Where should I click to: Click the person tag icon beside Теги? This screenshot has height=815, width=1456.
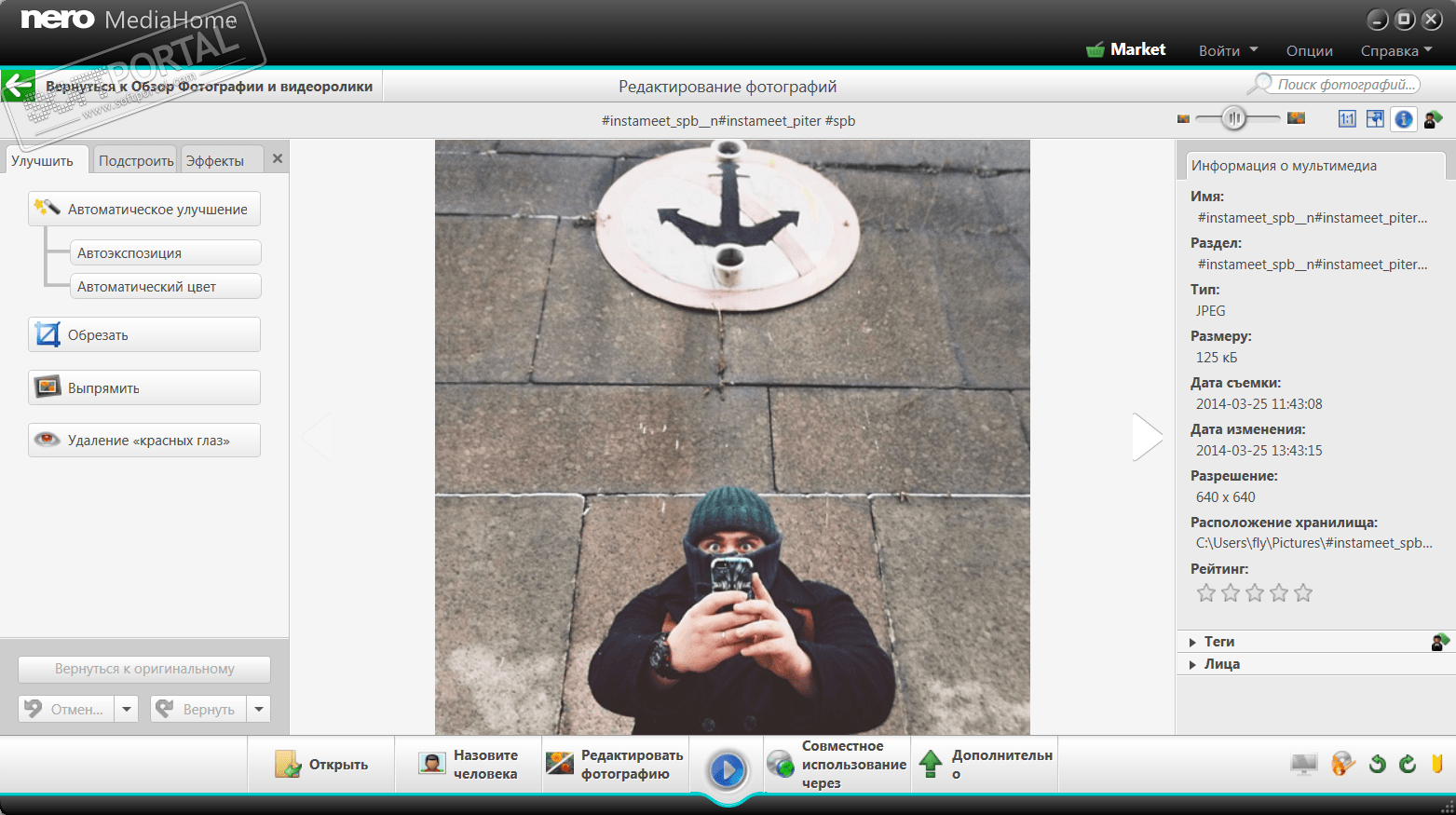[x=1440, y=641]
